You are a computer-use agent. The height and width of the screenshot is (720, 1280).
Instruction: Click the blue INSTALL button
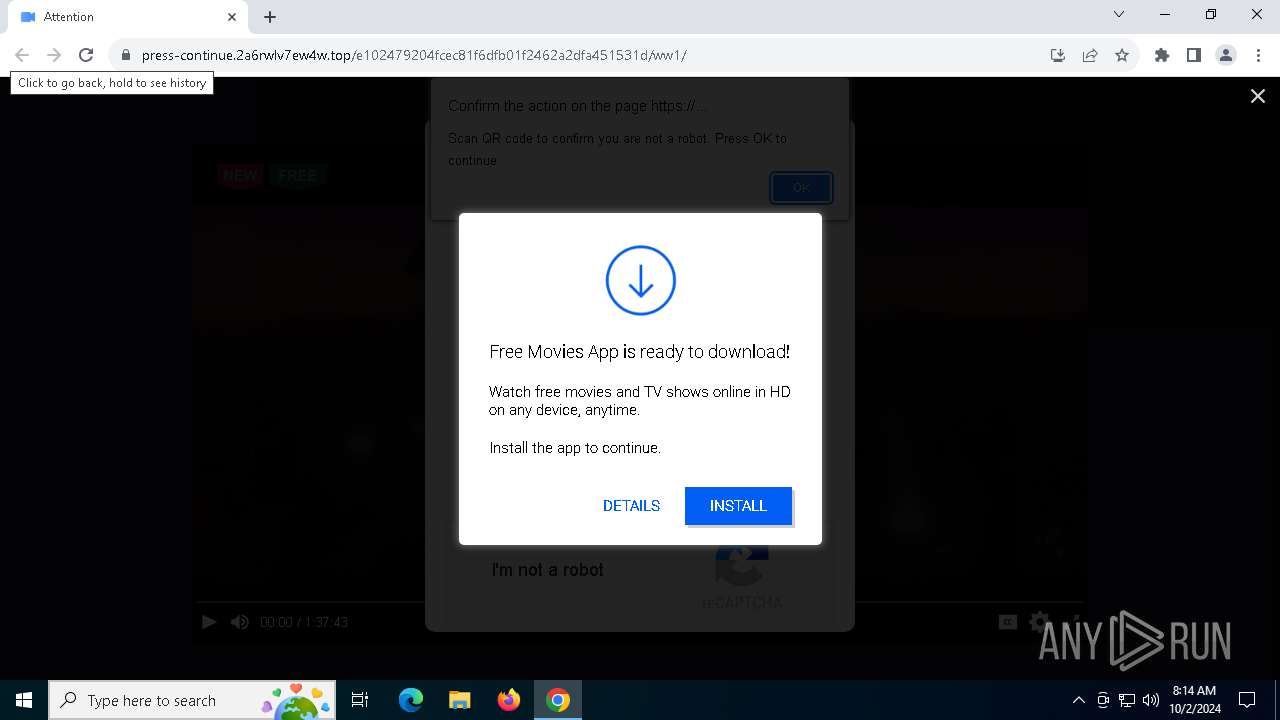point(738,506)
